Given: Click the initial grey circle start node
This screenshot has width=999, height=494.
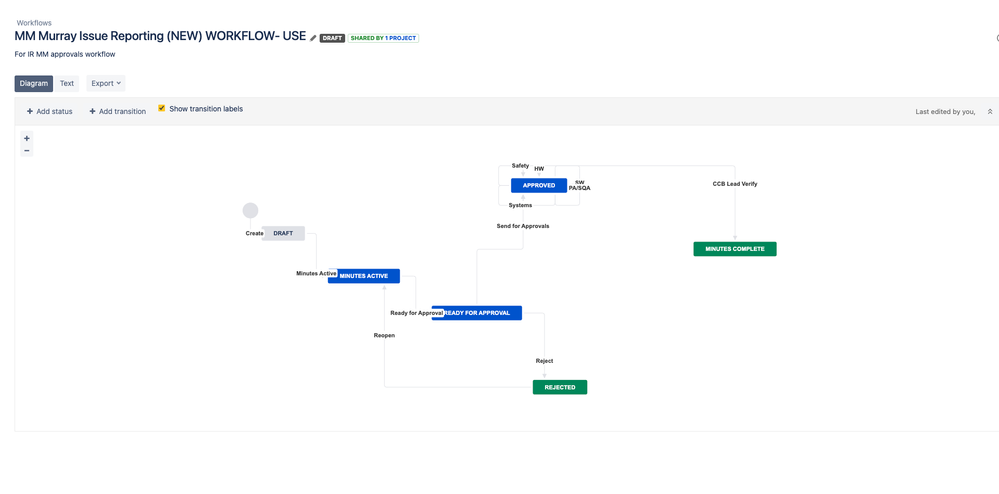Looking at the screenshot, I should click(x=250, y=210).
